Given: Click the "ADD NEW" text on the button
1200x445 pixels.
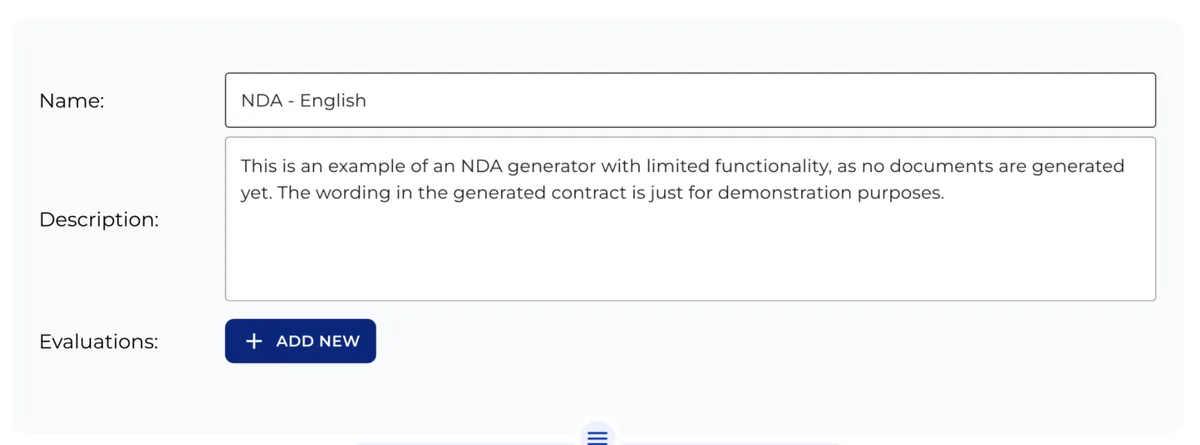Looking at the screenshot, I should (318, 341).
